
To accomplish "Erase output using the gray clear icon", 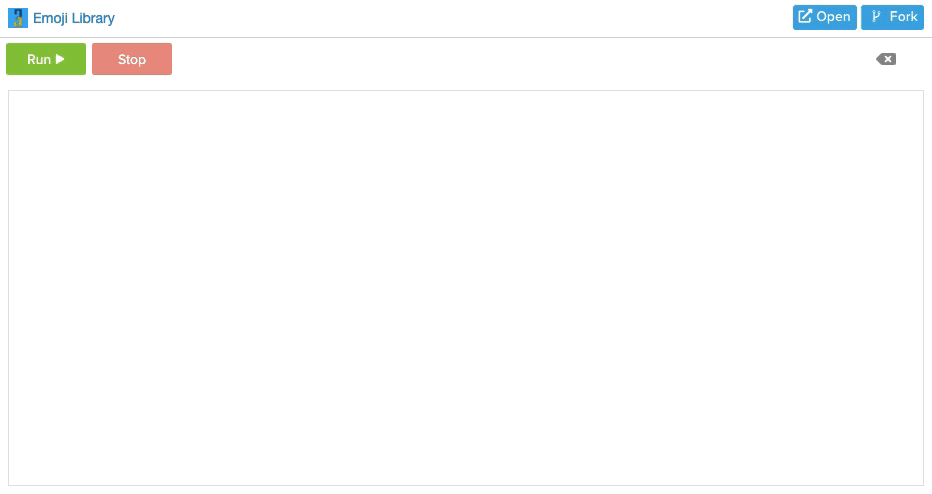I will tap(886, 59).
